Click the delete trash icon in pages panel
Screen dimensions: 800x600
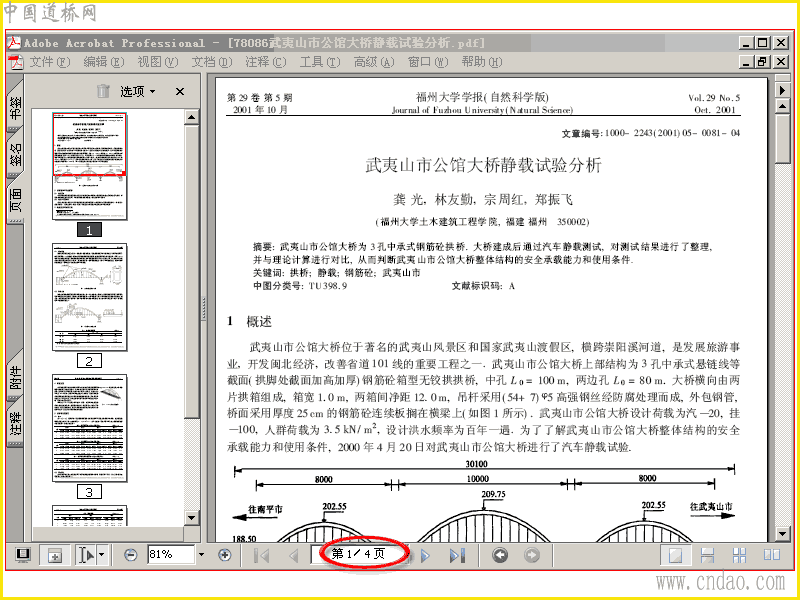[x=104, y=91]
